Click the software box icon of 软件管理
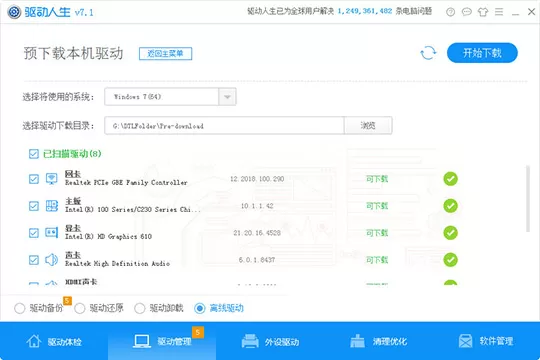The image size is (540, 360). [x=465, y=341]
